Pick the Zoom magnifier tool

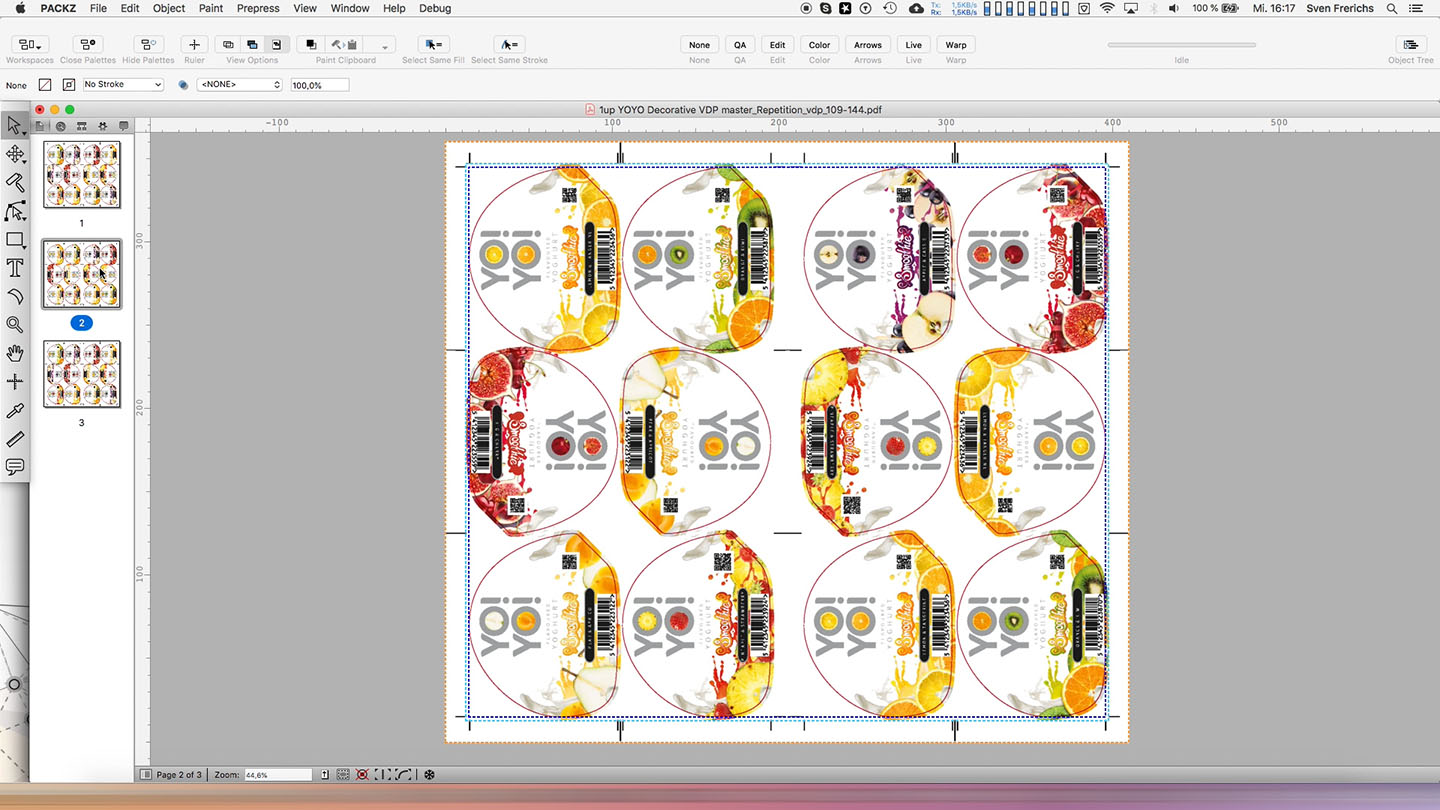(15, 324)
